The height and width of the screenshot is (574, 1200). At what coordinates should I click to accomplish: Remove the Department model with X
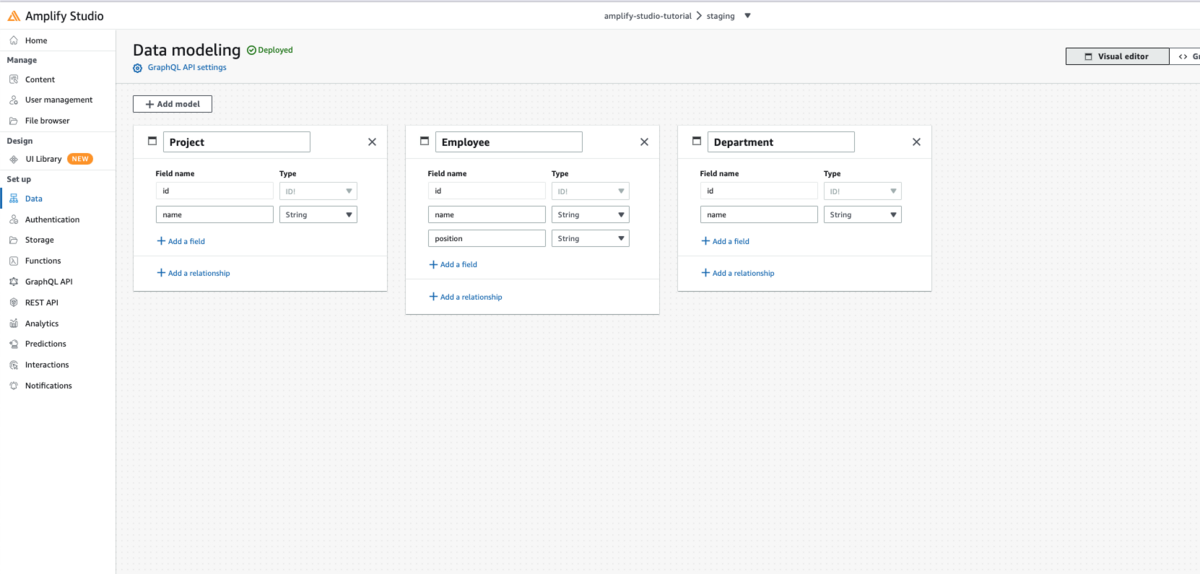(916, 142)
